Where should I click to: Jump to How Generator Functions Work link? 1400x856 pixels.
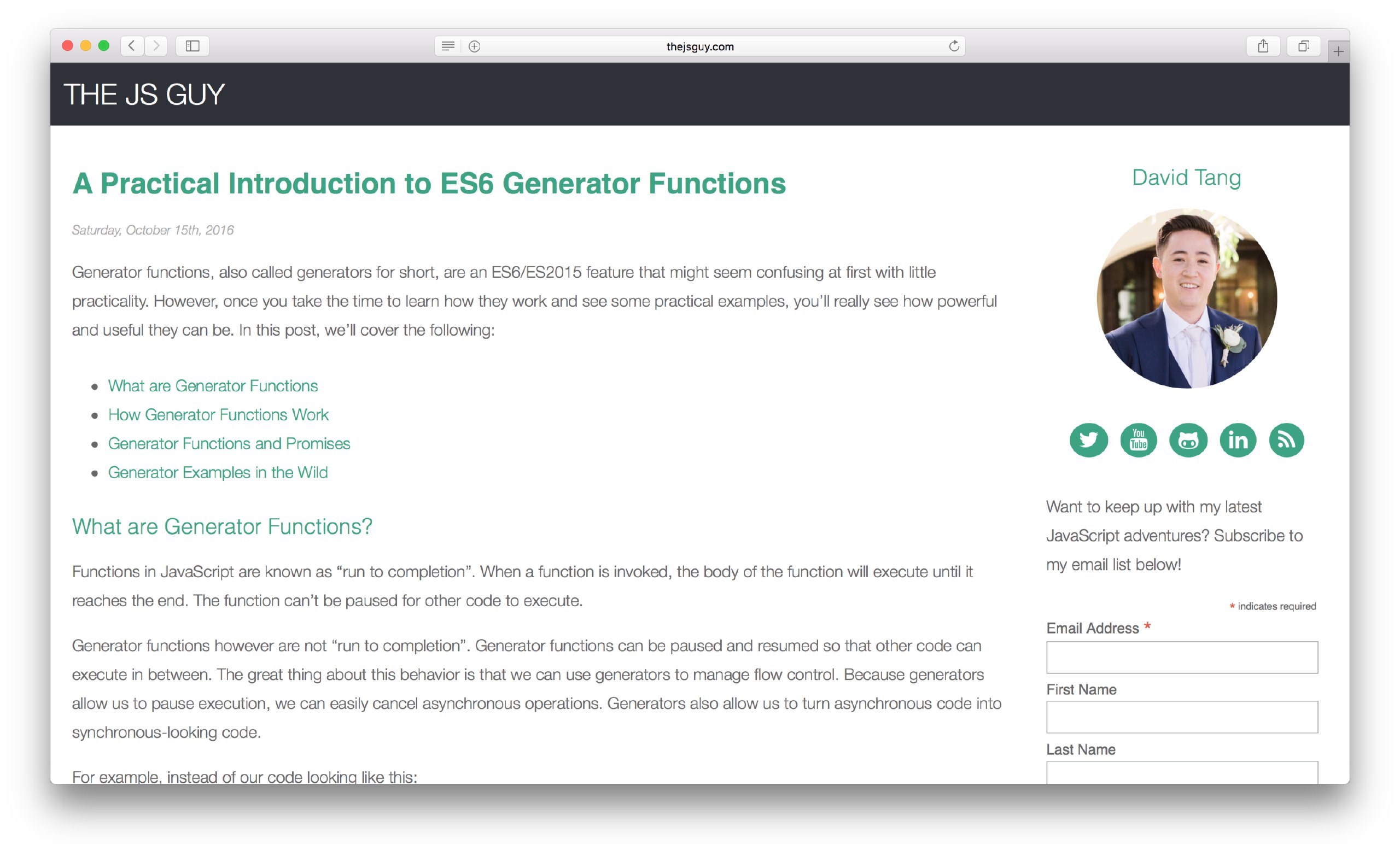click(218, 415)
